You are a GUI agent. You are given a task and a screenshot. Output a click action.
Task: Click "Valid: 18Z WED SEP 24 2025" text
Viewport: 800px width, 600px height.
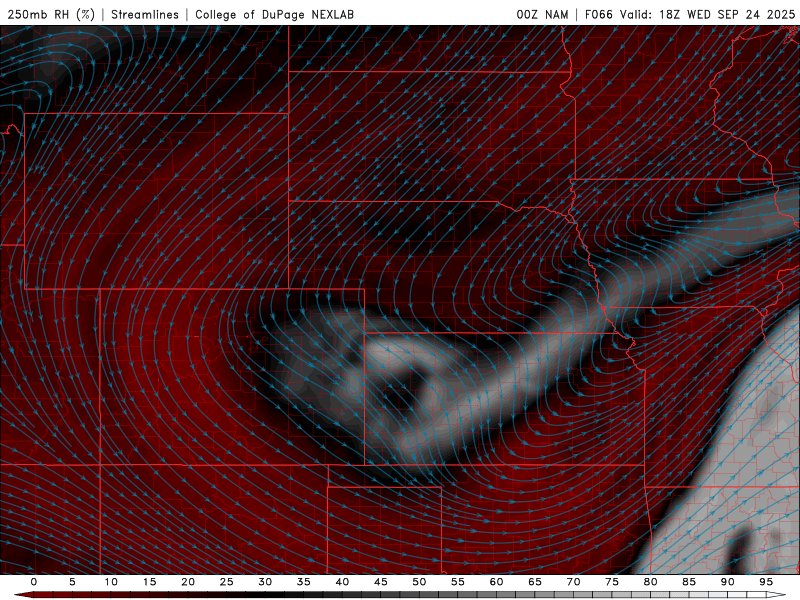coord(708,14)
